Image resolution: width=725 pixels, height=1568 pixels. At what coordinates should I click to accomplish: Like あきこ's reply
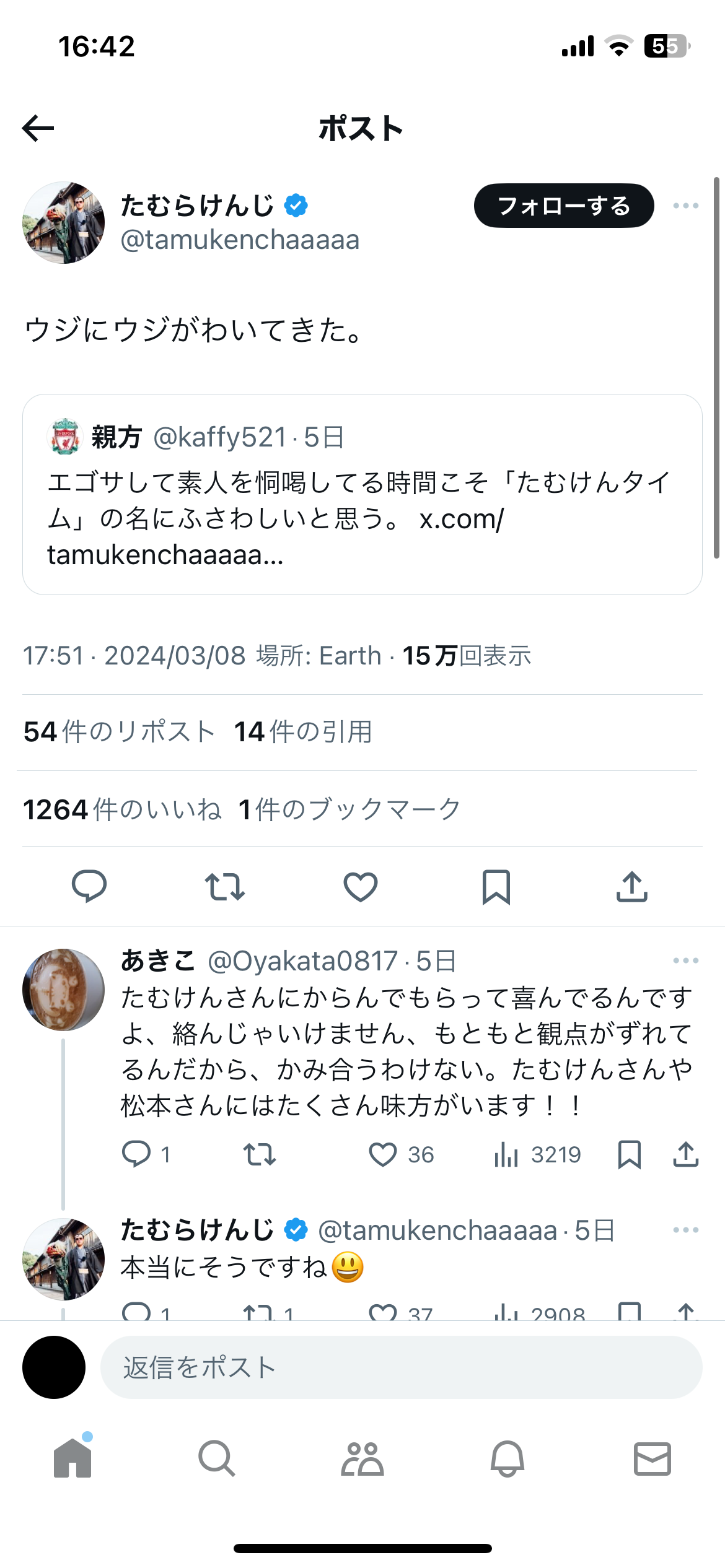point(383,1155)
